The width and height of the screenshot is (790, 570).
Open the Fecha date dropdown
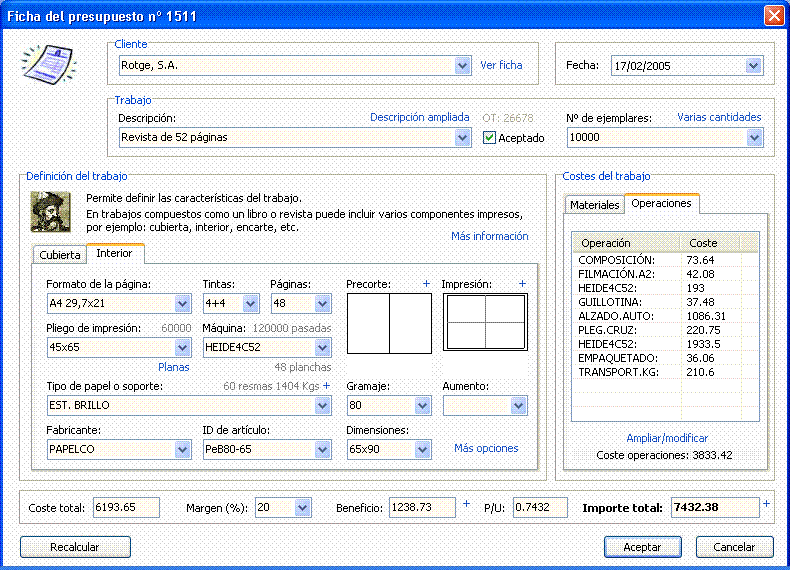pyautogui.click(x=754, y=66)
